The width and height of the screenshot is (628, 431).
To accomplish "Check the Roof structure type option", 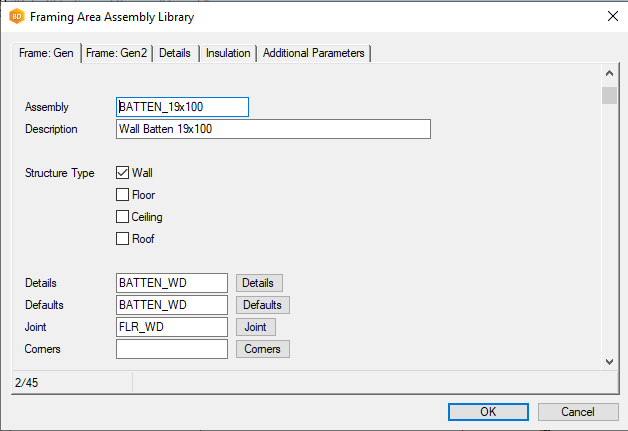I will tap(123, 239).
